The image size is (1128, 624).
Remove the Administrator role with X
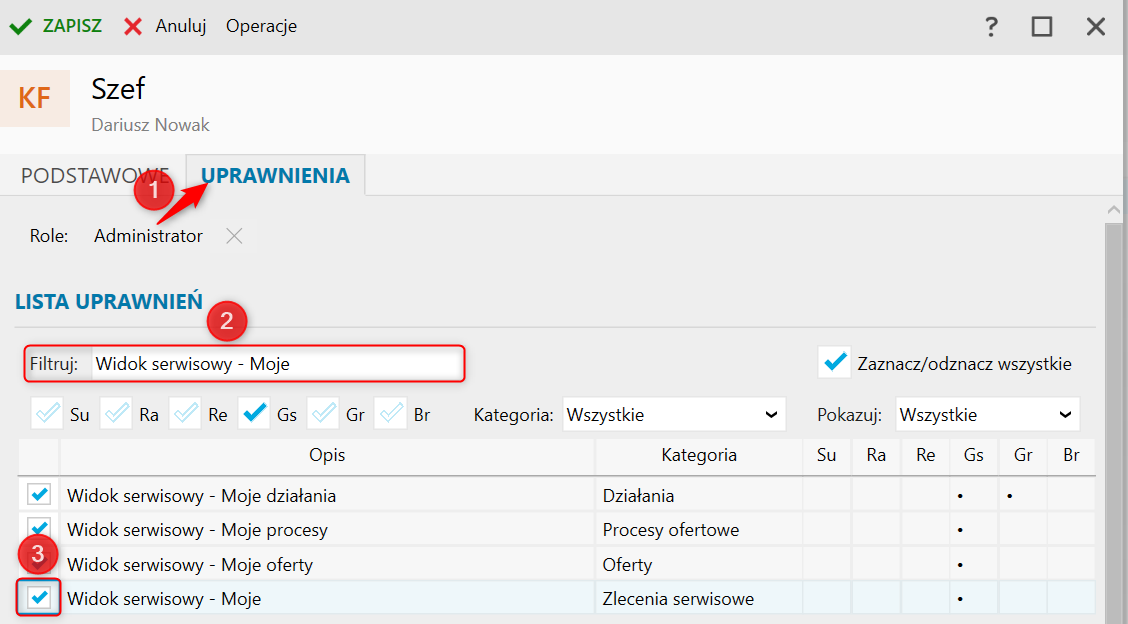coord(234,236)
